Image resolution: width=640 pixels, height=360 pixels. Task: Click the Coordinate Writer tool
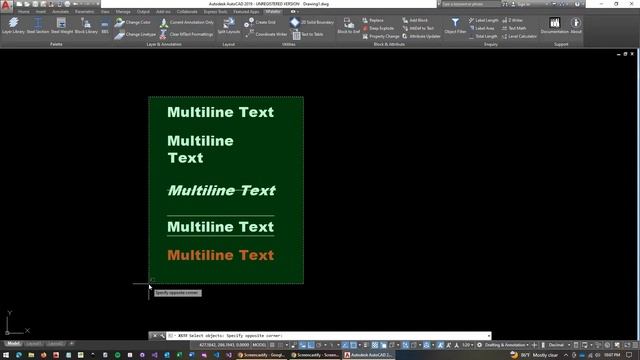(x=266, y=35)
